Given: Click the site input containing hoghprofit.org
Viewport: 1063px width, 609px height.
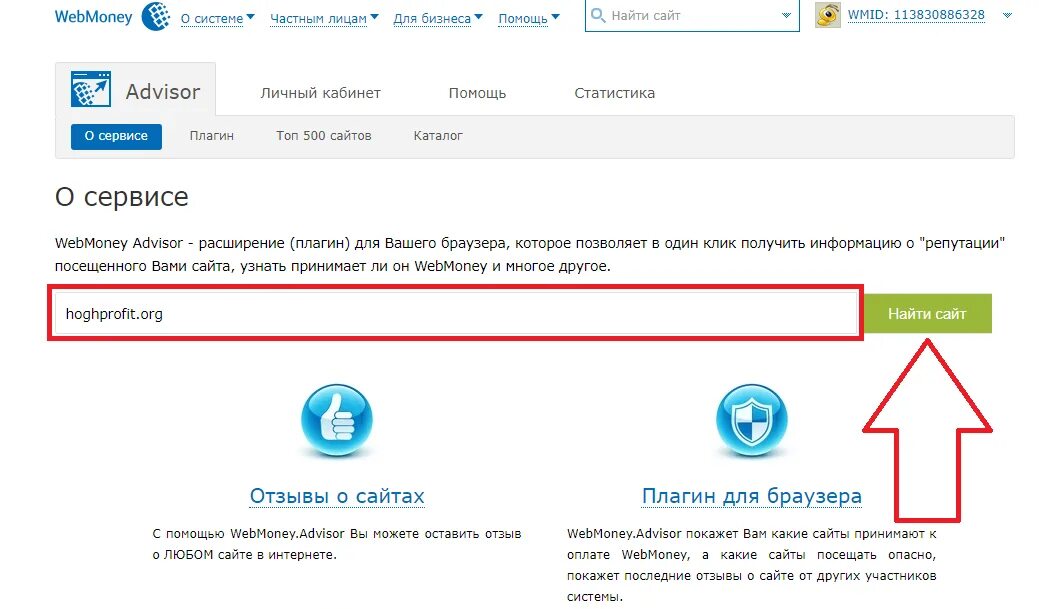Looking at the screenshot, I should tap(456, 313).
